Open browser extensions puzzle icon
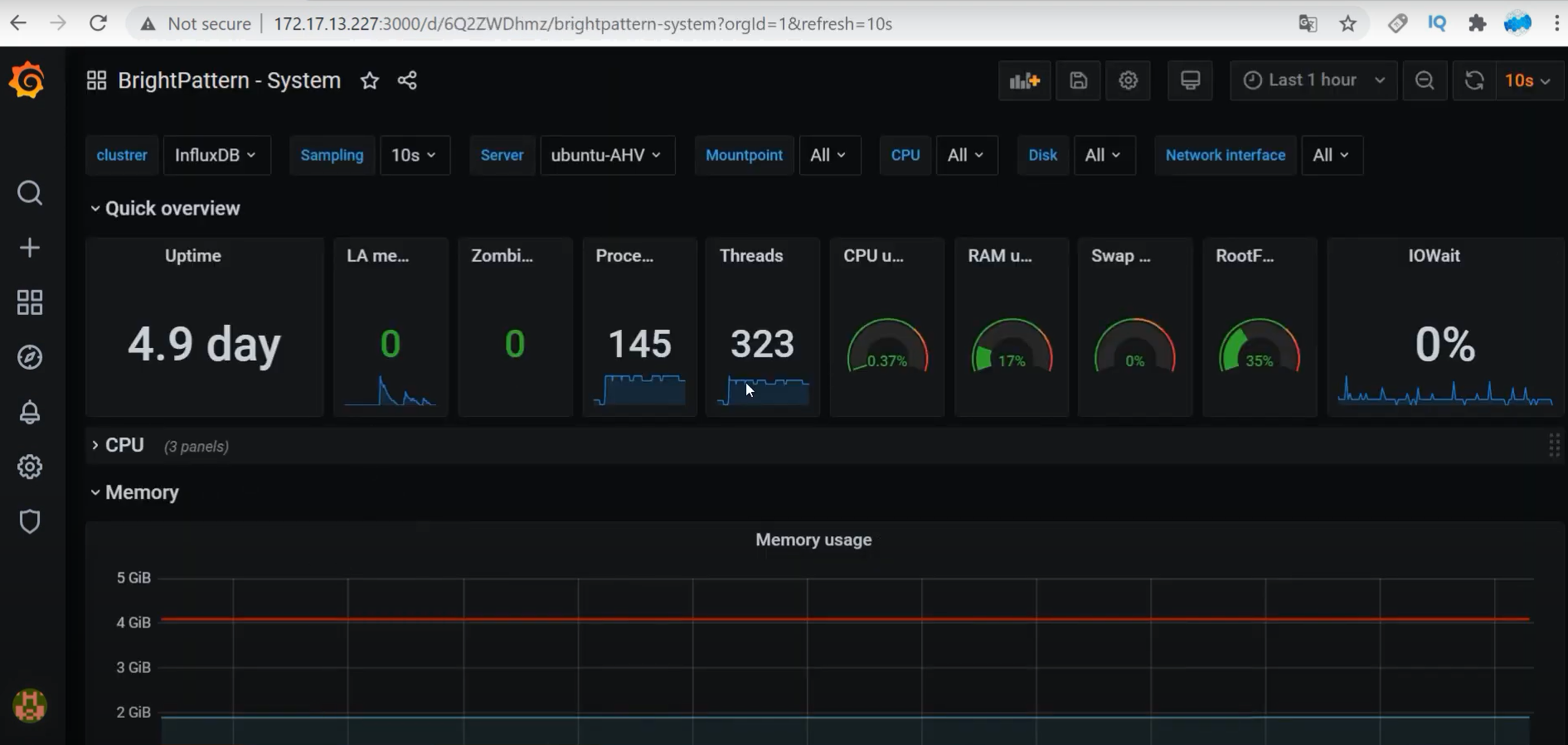Screen dimensions: 1568x745 1478,23
